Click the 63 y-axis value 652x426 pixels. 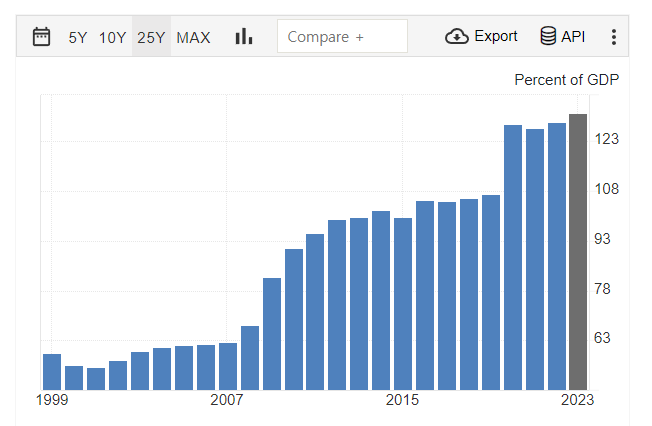click(602, 338)
